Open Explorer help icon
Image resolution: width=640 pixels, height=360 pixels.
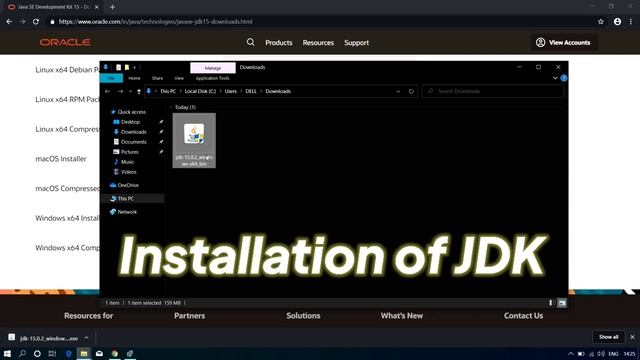[564, 78]
